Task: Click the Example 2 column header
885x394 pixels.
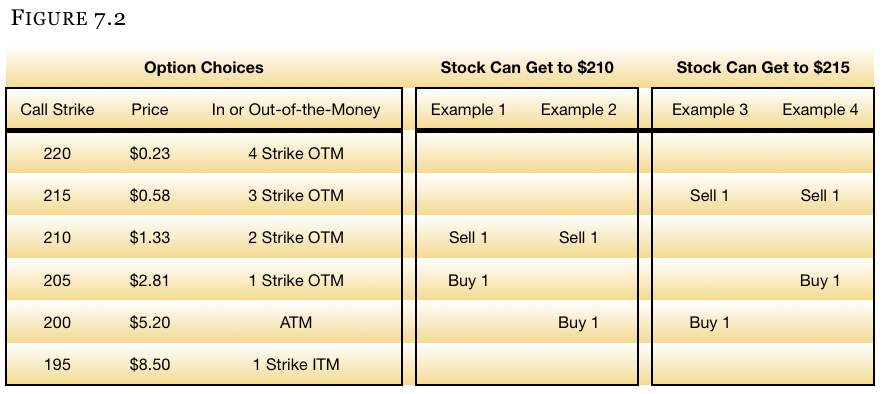Action: [x=579, y=109]
